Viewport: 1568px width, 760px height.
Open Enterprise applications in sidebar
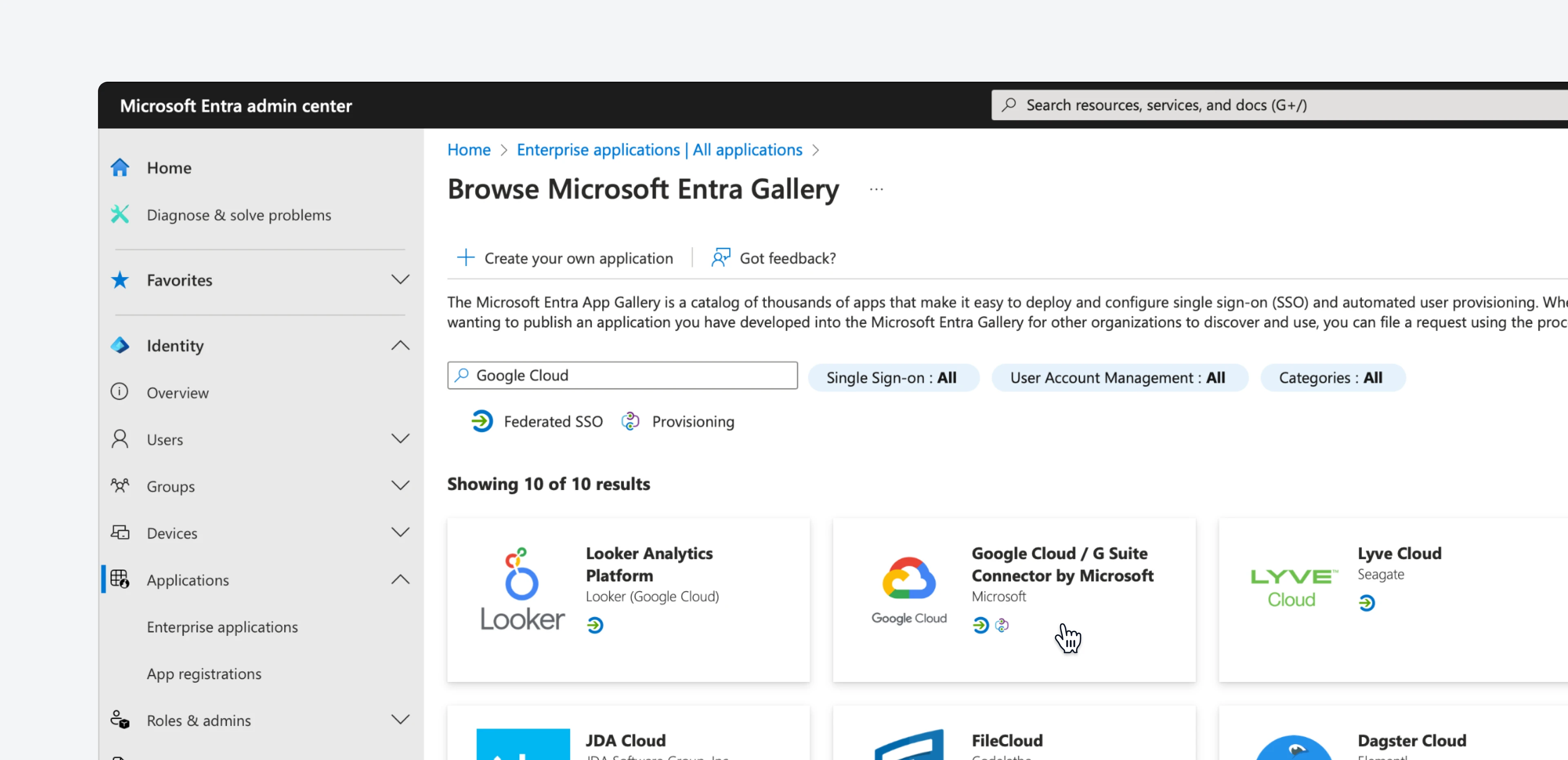[222, 627]
